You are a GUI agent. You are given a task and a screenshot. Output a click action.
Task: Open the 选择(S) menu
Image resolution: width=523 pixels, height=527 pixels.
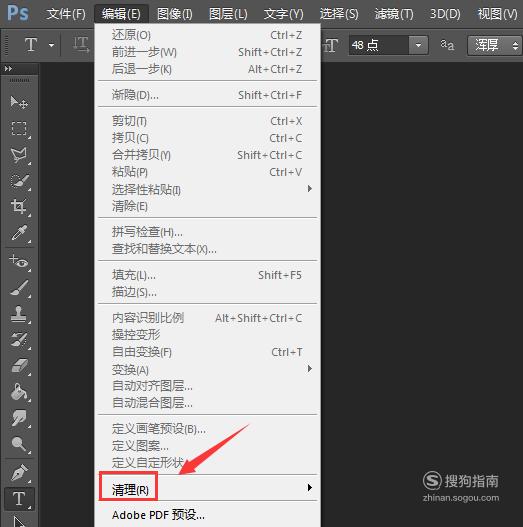(x=339, y=14)
